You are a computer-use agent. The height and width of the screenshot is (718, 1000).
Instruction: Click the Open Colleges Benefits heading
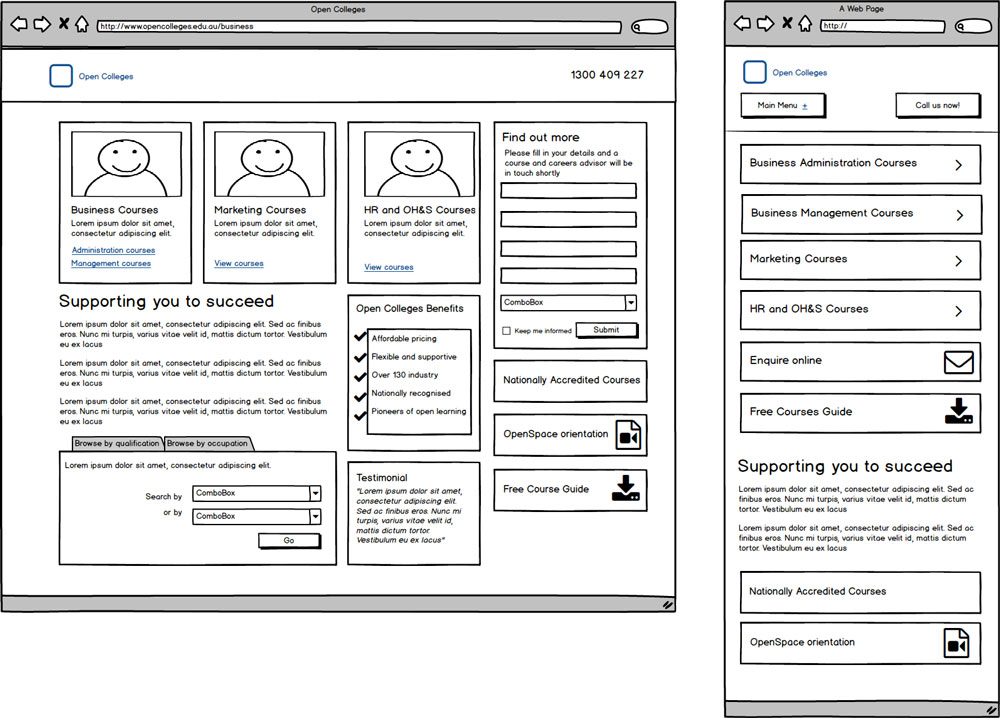tap(409, 309)
